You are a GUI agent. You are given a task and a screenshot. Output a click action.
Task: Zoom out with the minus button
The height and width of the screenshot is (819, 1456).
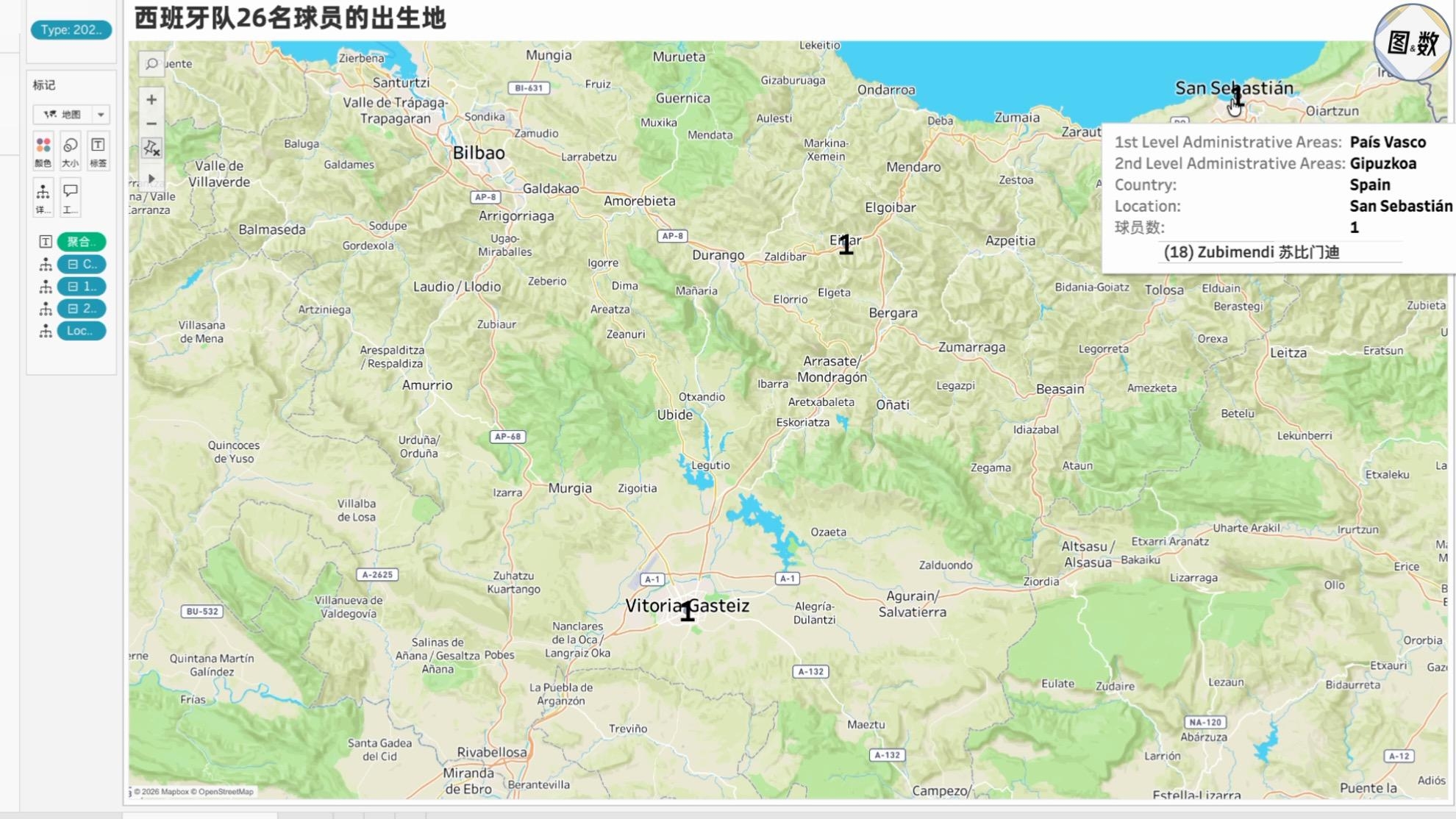tap(151, 124)
